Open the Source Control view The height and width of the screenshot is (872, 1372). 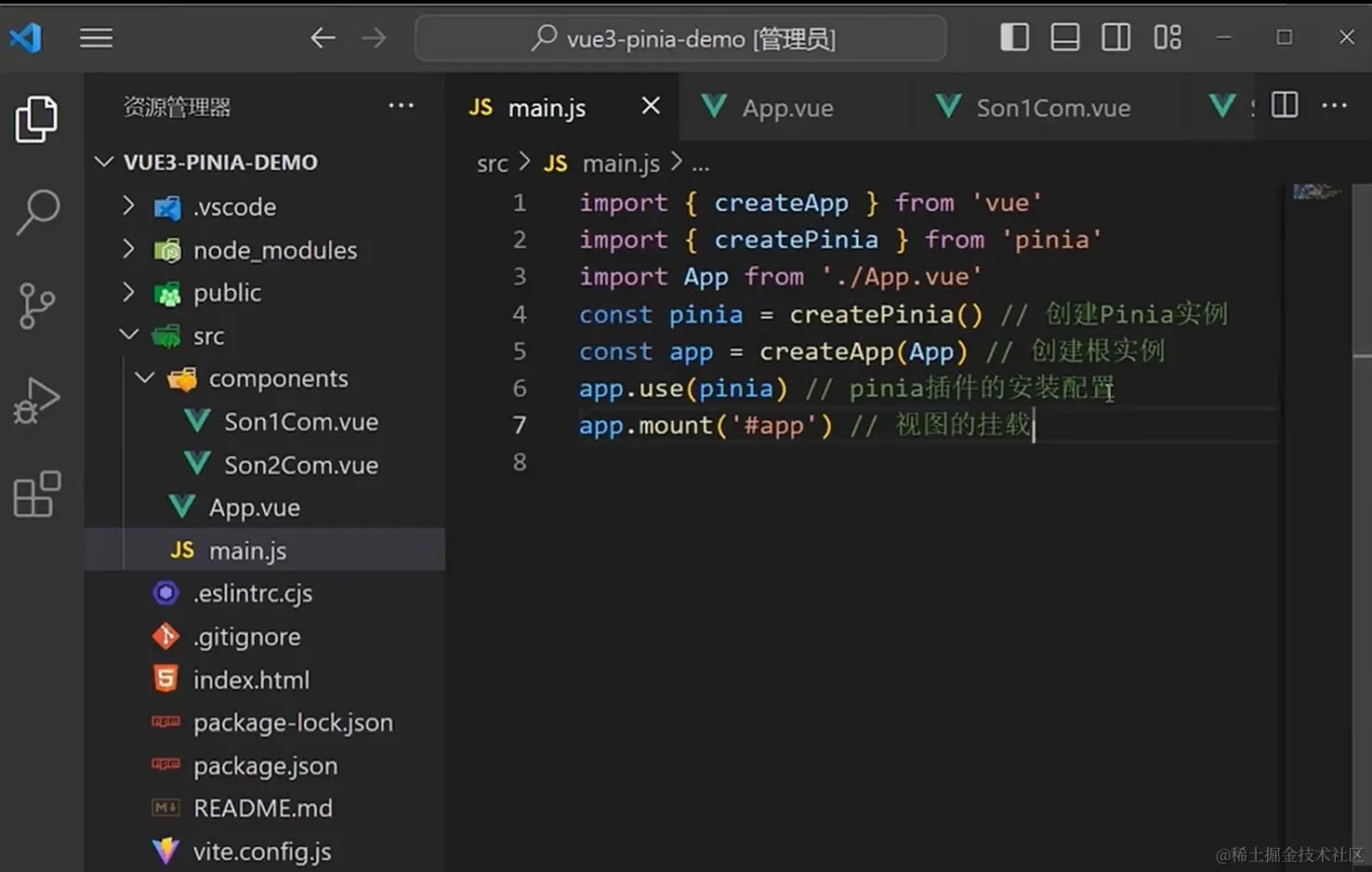[x=37, y=306]
